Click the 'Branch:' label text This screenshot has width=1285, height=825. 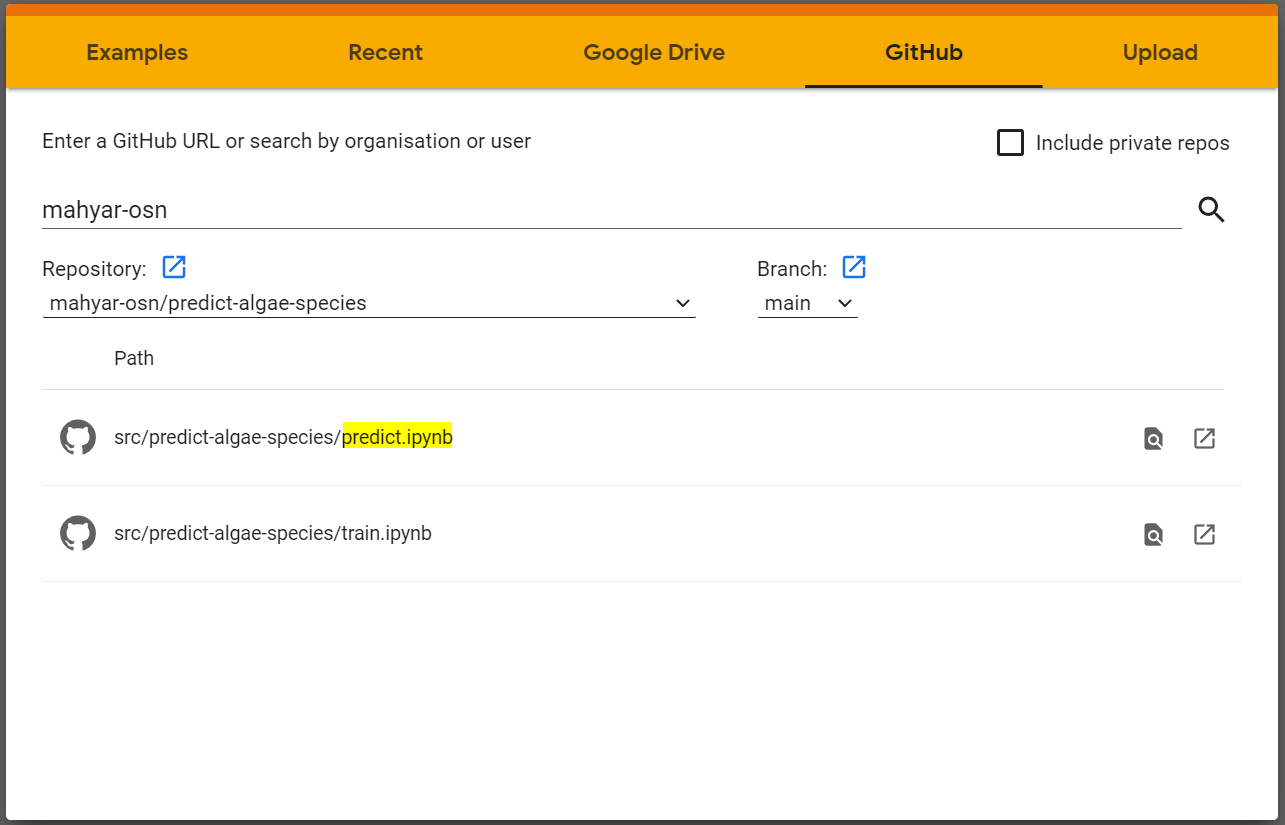click(x=792, y=269)
